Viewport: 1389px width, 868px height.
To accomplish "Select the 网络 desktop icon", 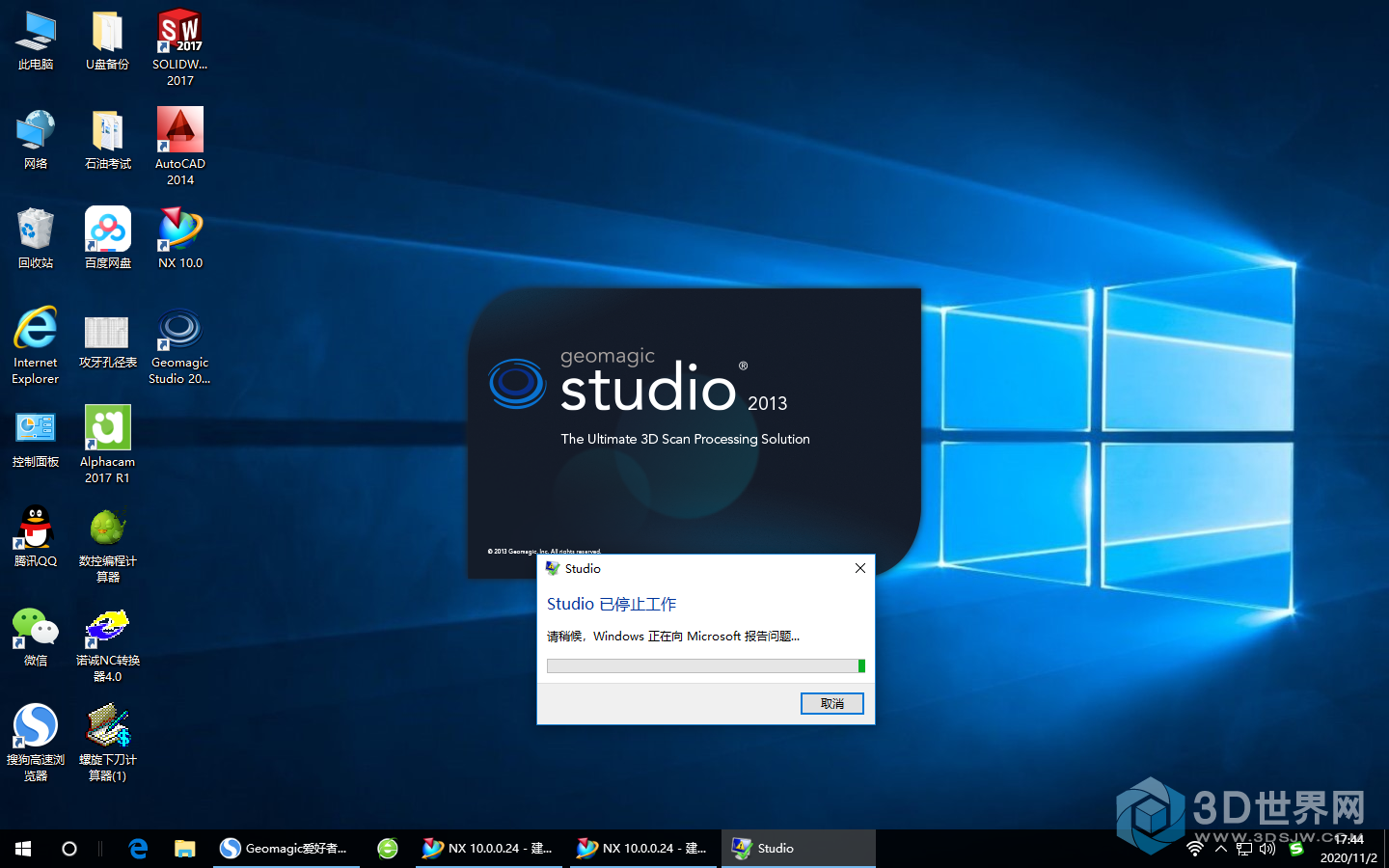I will coord(36,140).
